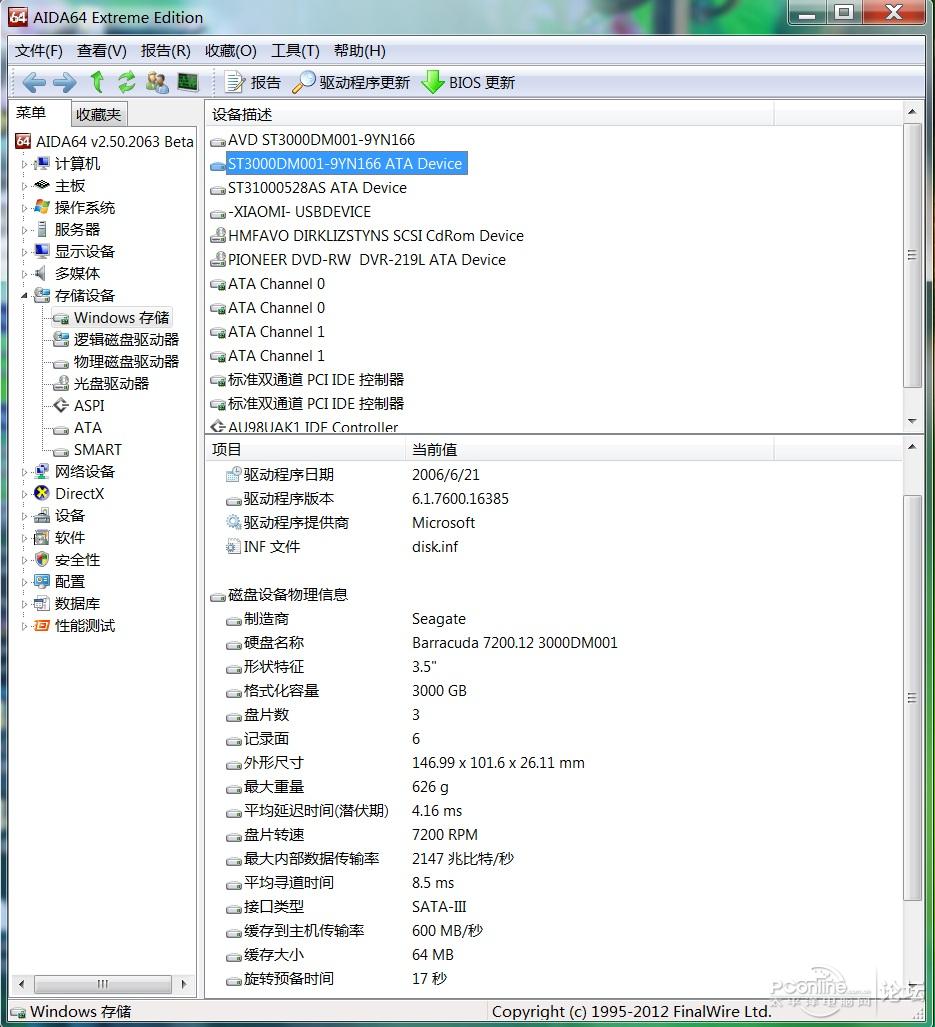
Task: Click the 配置 configuration icon
Action: coord(42,582)
